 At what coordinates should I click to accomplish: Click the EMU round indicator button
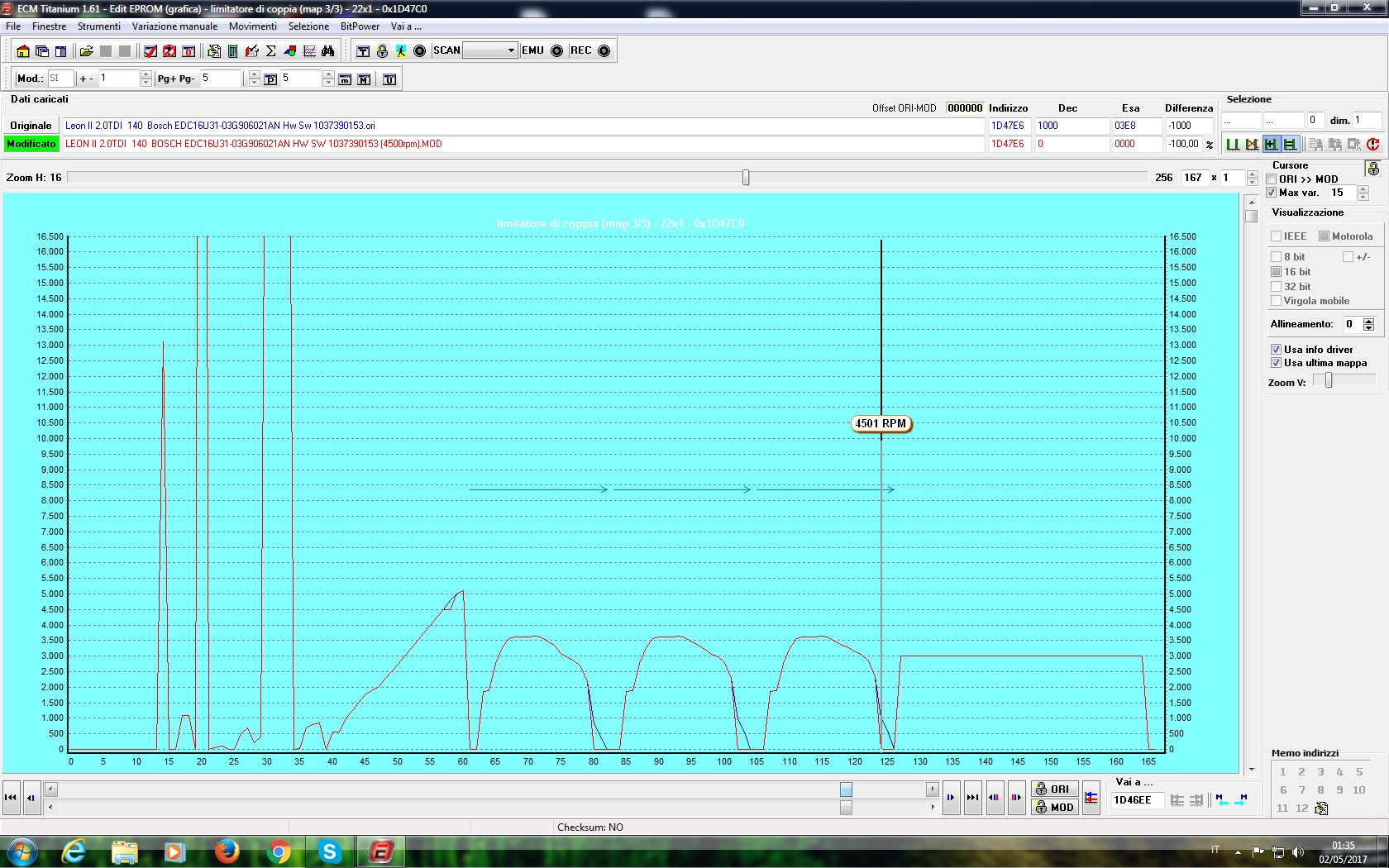point(557,51)
